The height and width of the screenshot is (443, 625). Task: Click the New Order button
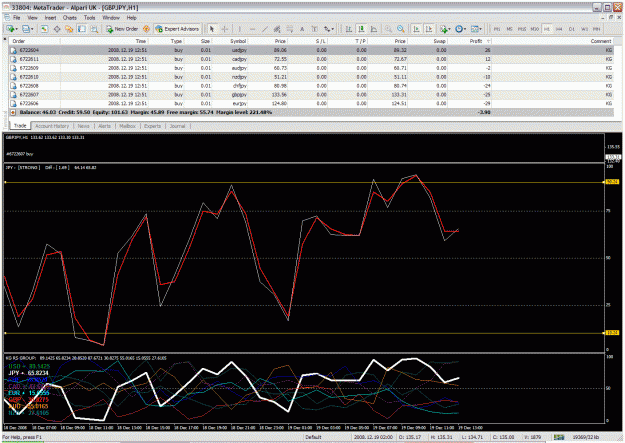122,29
